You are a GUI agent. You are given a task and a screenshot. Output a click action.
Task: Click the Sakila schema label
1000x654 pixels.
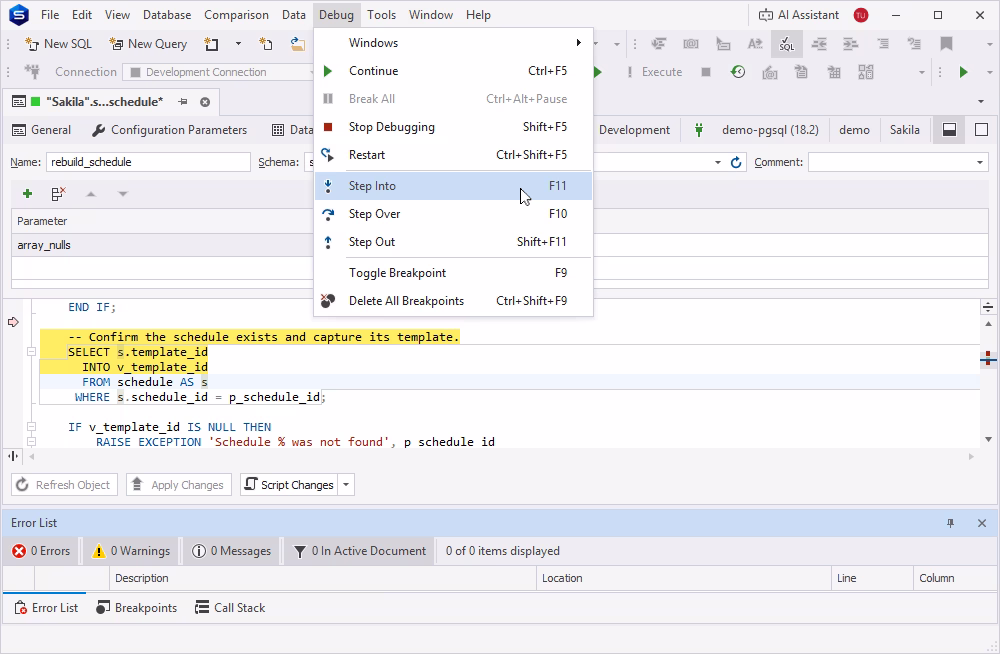click(904, 130)
